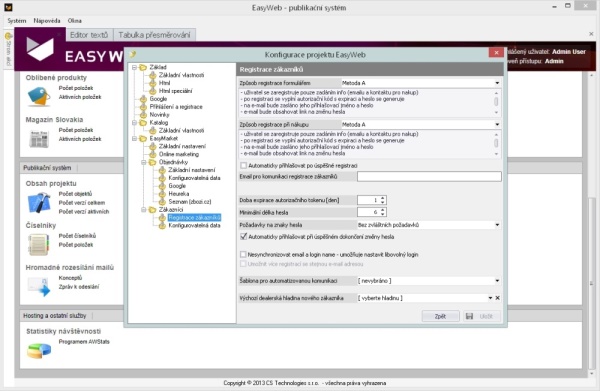Viewport: 600px width, 391px height.
Task: Open the Systém menu
Action: click(17, 21)
